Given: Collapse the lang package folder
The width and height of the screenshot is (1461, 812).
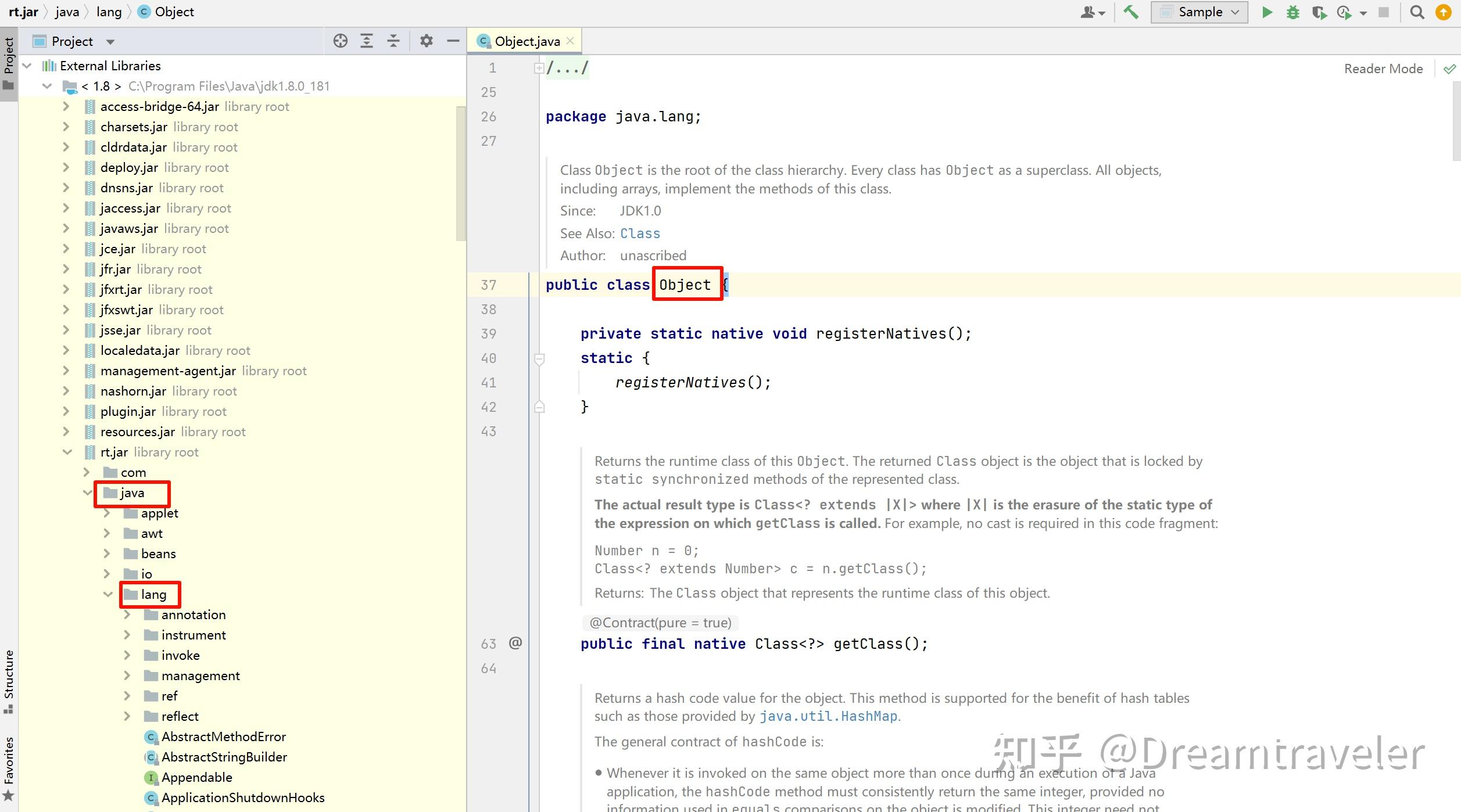Looking at the screenshot, I should (x=108, y=594).
